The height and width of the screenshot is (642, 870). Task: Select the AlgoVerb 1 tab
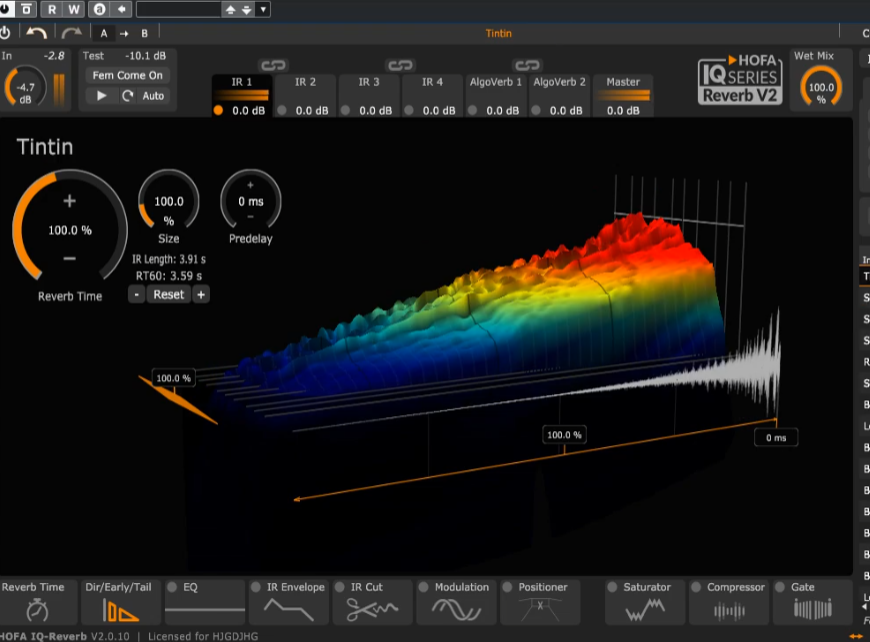coord(495,82)
